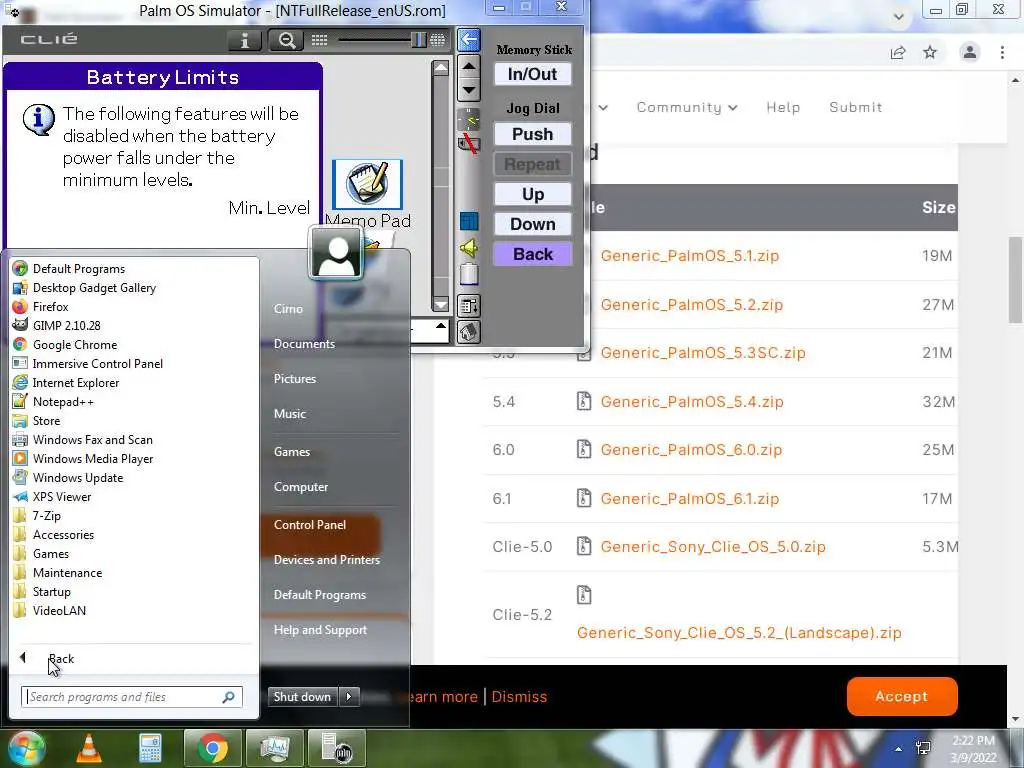Open Help and Support from Start menu
The image size is (1024, 768).
pos(320,630)
